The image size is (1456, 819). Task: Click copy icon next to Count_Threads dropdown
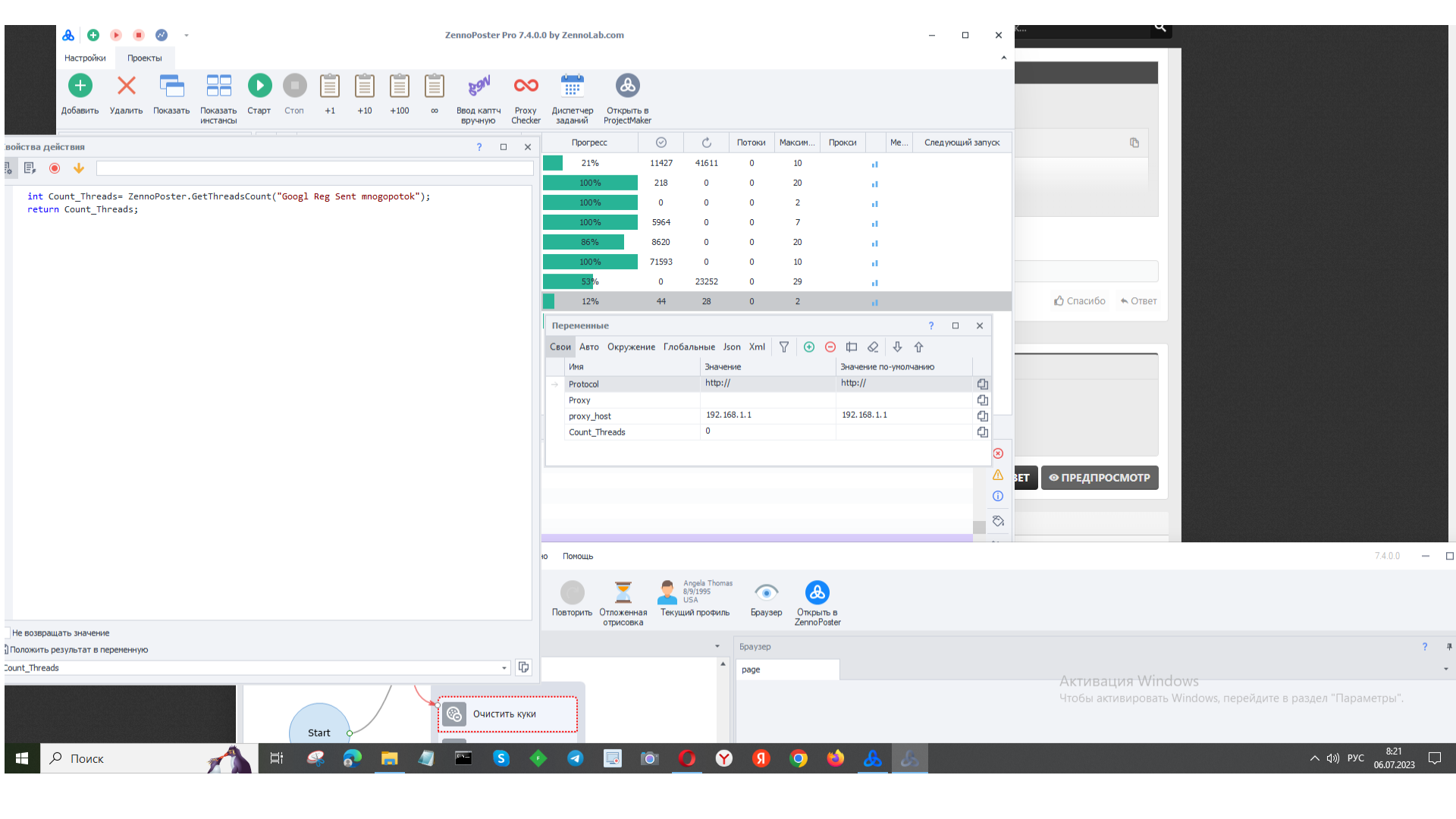point(523,667)
